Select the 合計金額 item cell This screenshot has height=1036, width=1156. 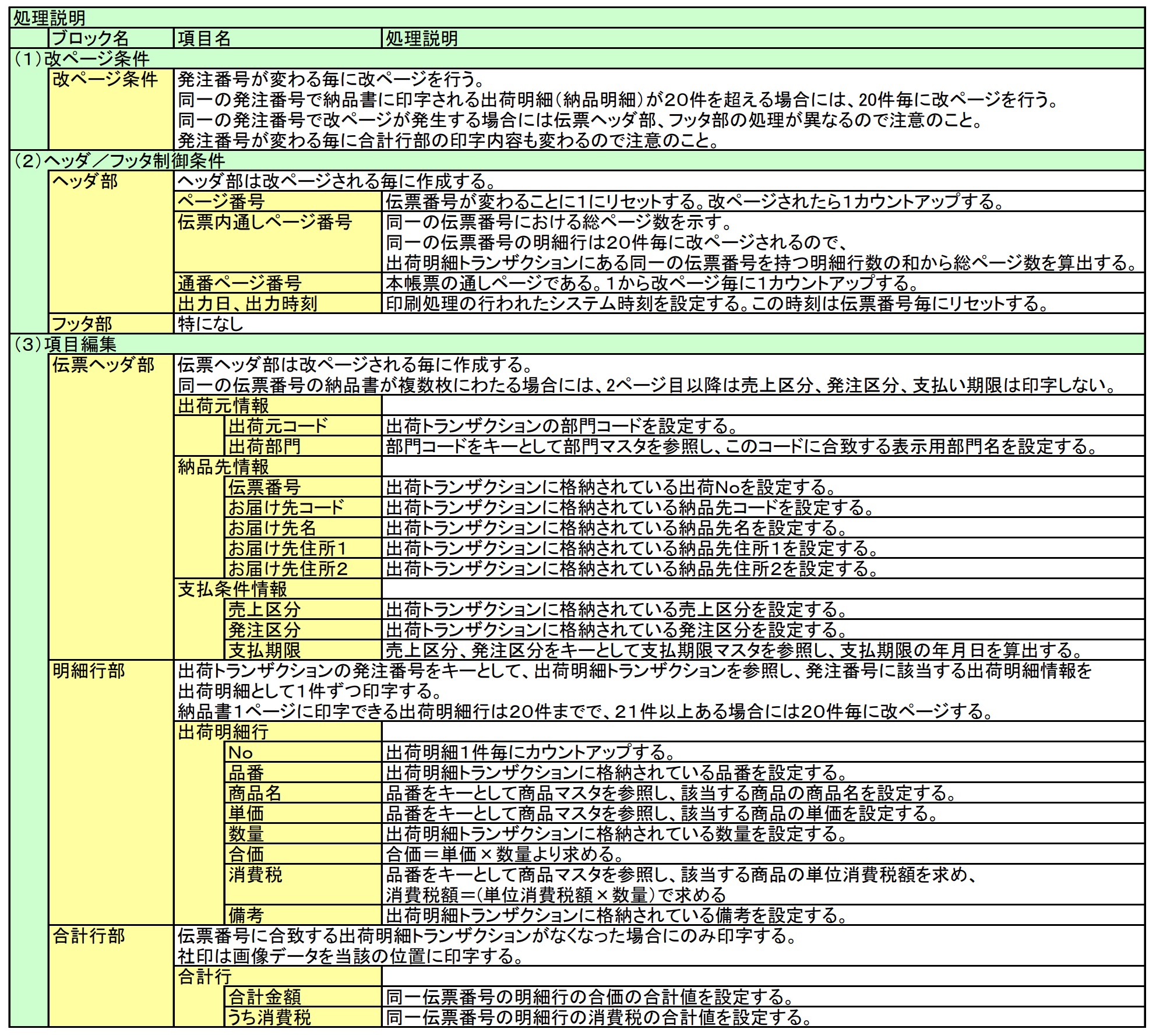pyautogui.click(x=303, y=997)
